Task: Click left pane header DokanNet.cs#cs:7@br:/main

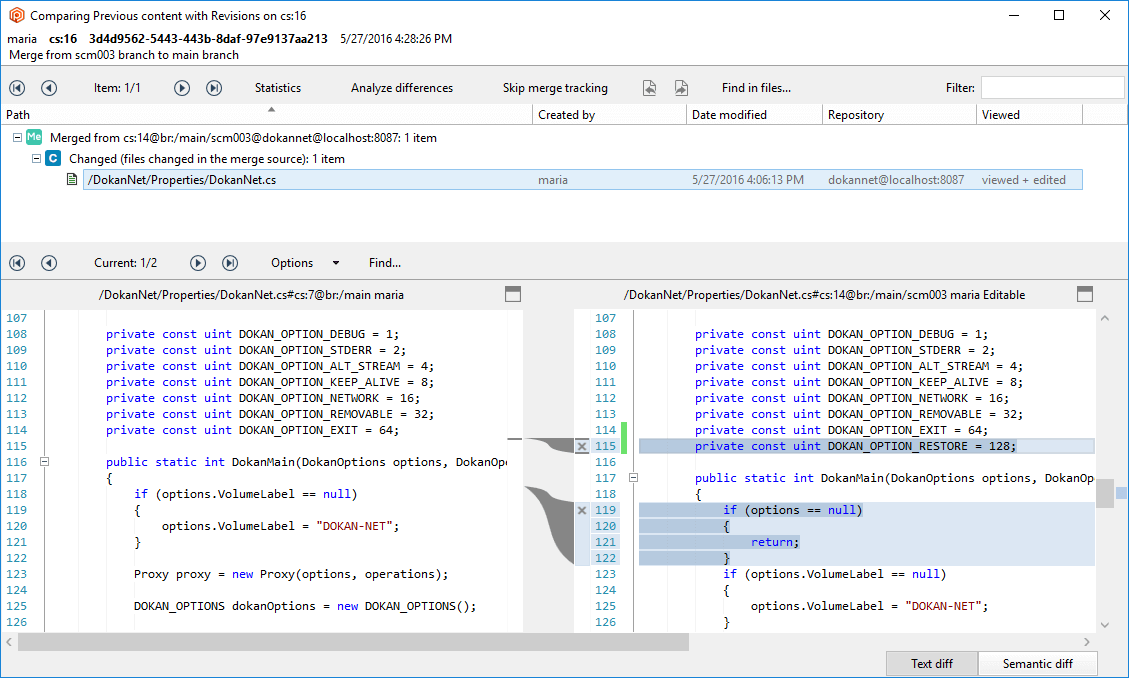Action: pos(251,294)
